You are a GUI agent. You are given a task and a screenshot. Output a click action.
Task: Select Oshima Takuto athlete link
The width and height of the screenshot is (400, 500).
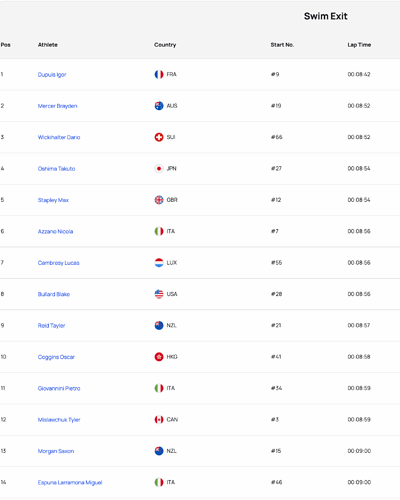[x=56, y=169]
